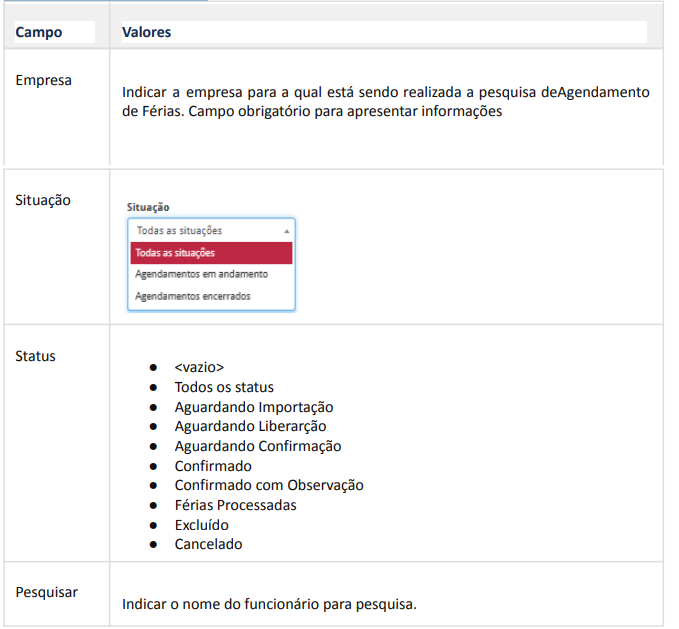
Task: Click the Excluído list item
Action: [x=201, y=525]
